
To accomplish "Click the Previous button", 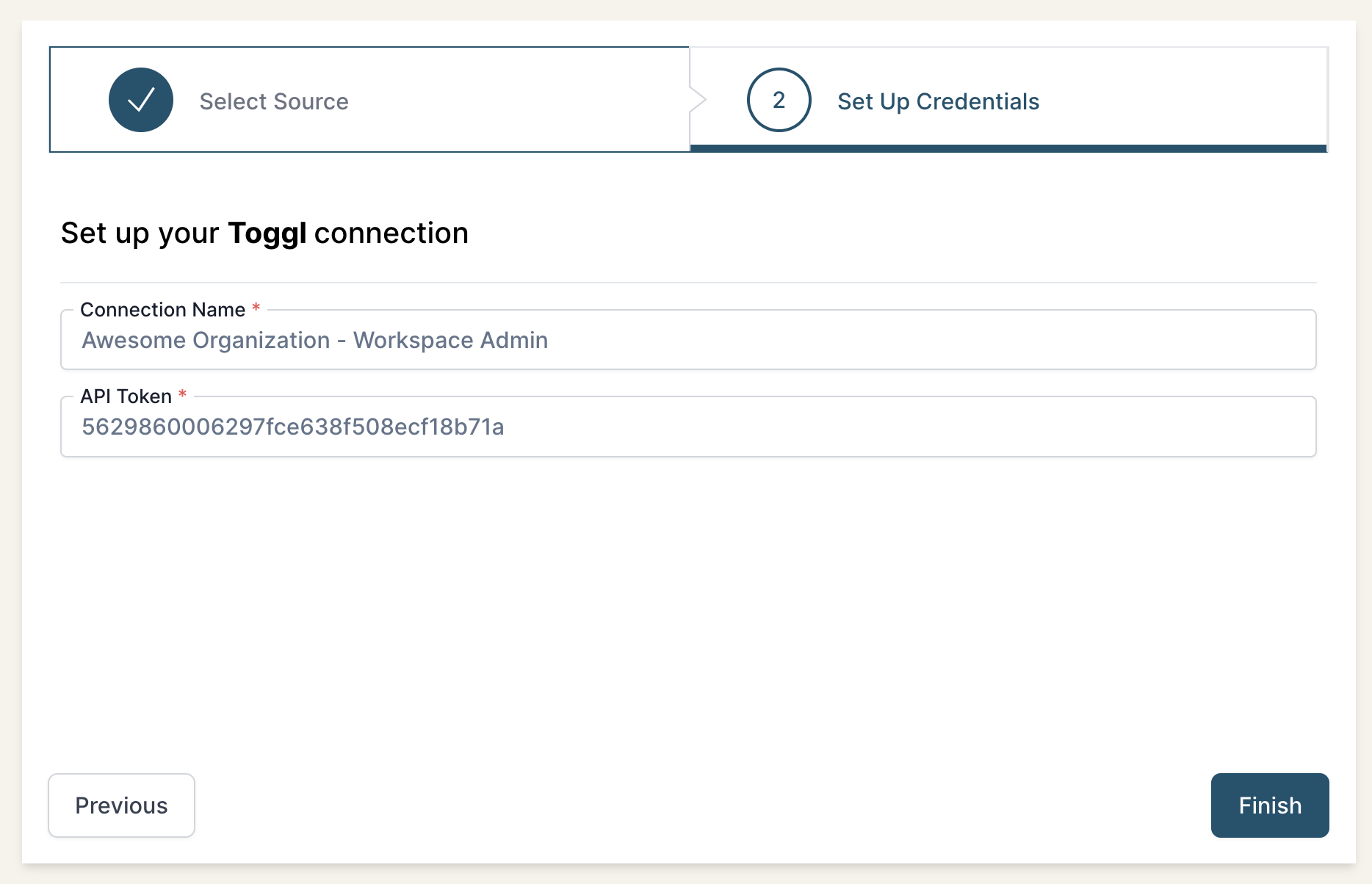I will click(x=121, y=805).
